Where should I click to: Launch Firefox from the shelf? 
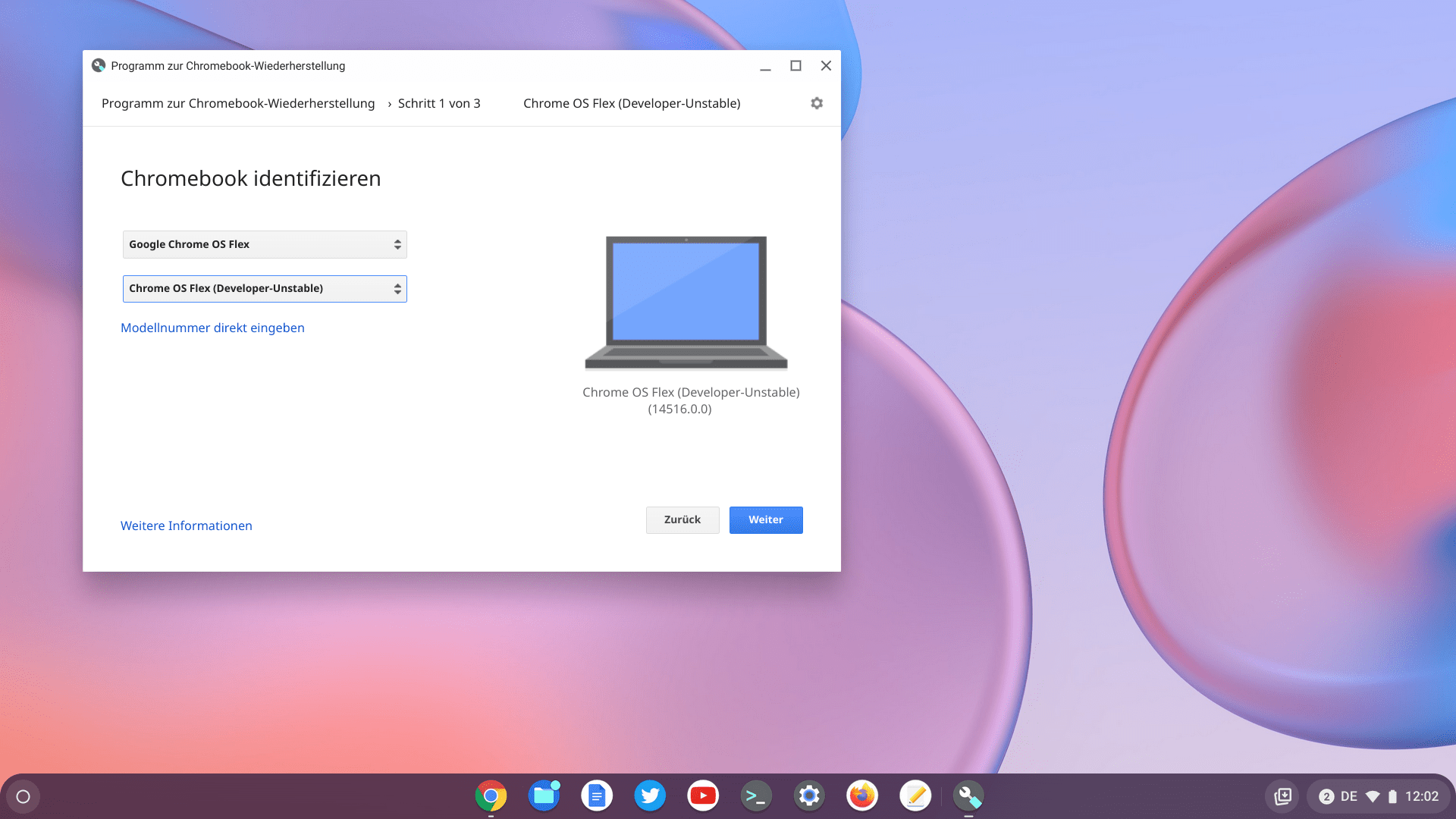[x=862, y=795]
